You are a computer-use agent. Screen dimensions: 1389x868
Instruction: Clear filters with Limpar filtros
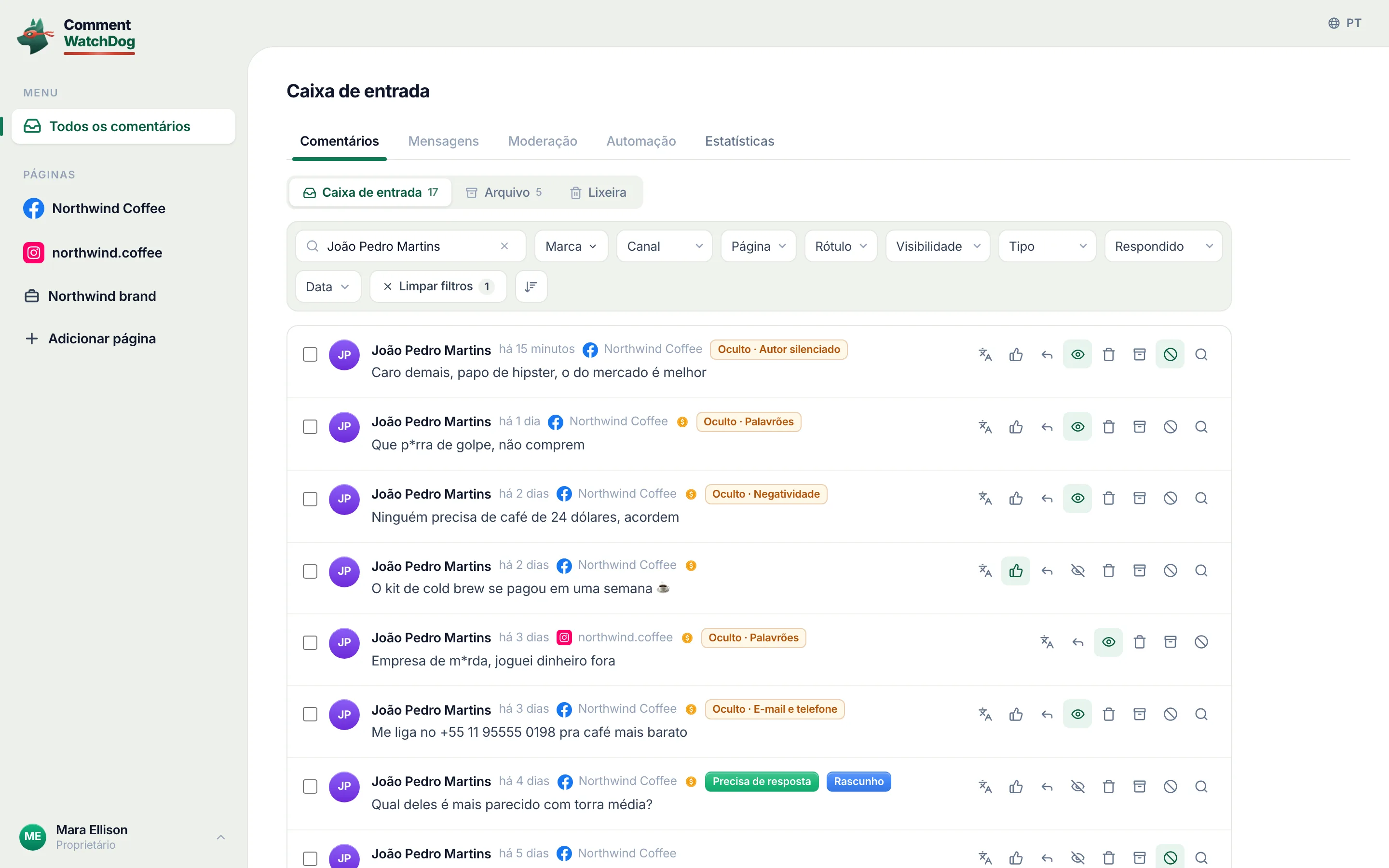[x=438, y=286]
